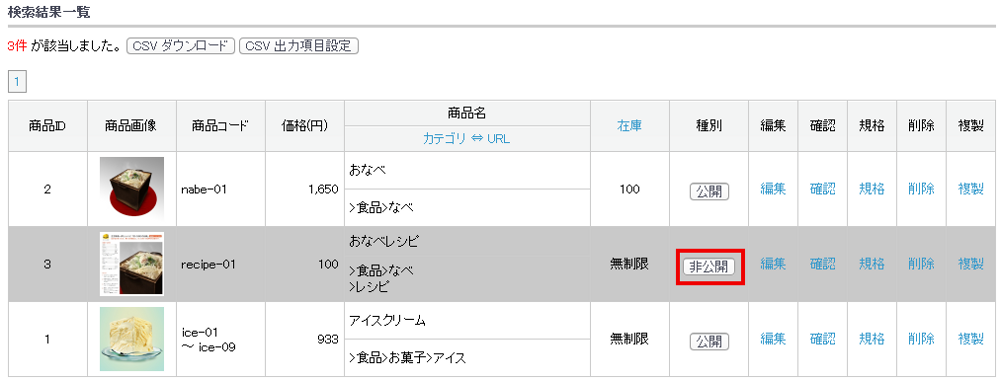Duplicate recipe-01 product with 複製 link
Image resolution: width=1000 pixels, height=381 pixels.
click(x=971, y=264)
